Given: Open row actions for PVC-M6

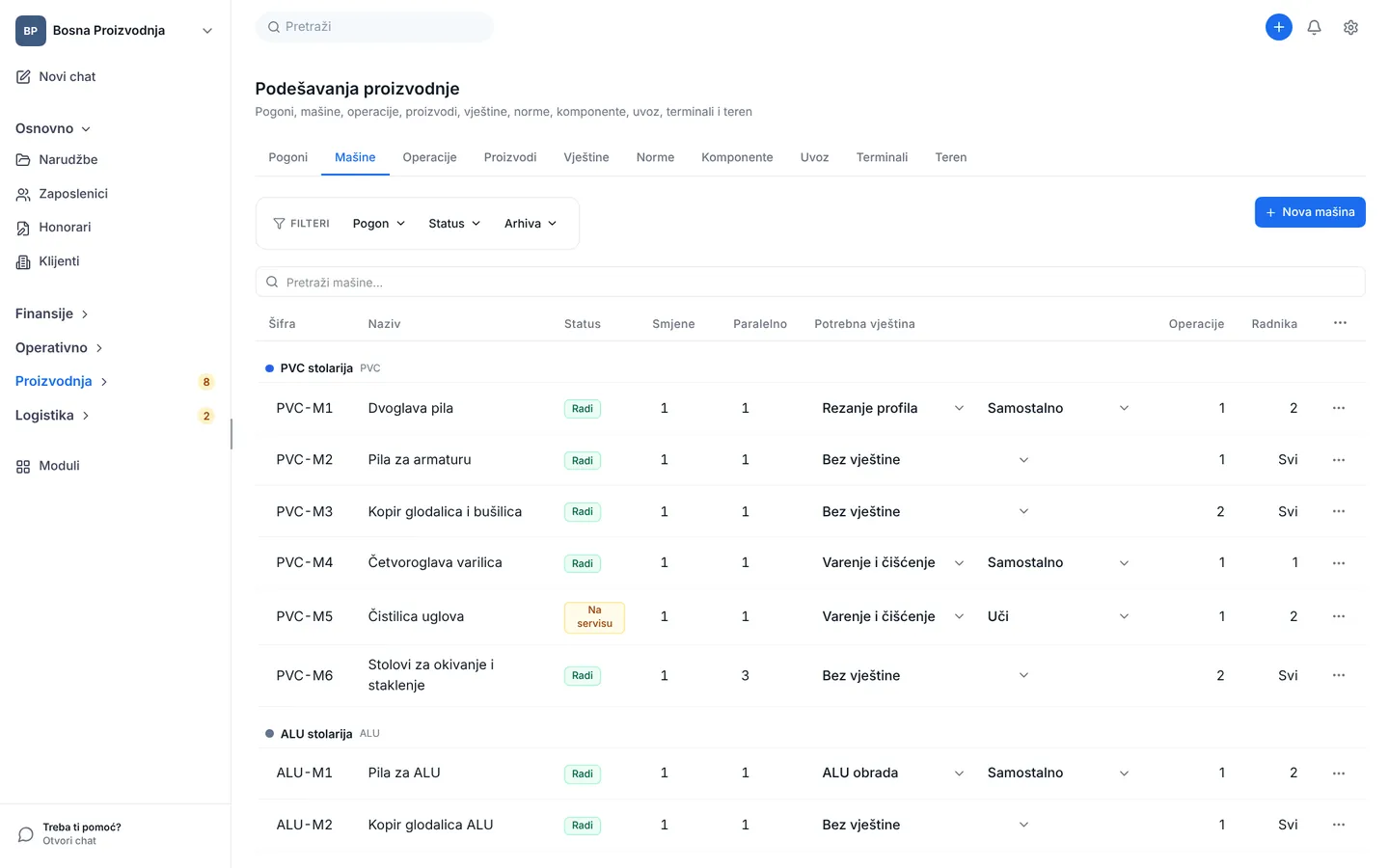Looking at the screenshot, I should (1339, 675).
